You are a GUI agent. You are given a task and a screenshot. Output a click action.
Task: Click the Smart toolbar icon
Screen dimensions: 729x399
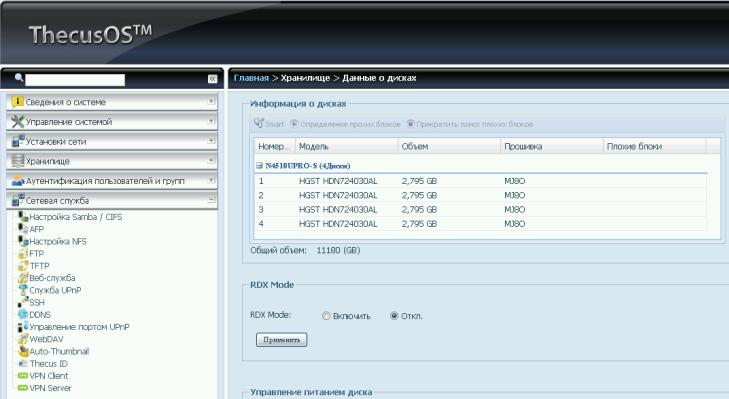point(258,124)
